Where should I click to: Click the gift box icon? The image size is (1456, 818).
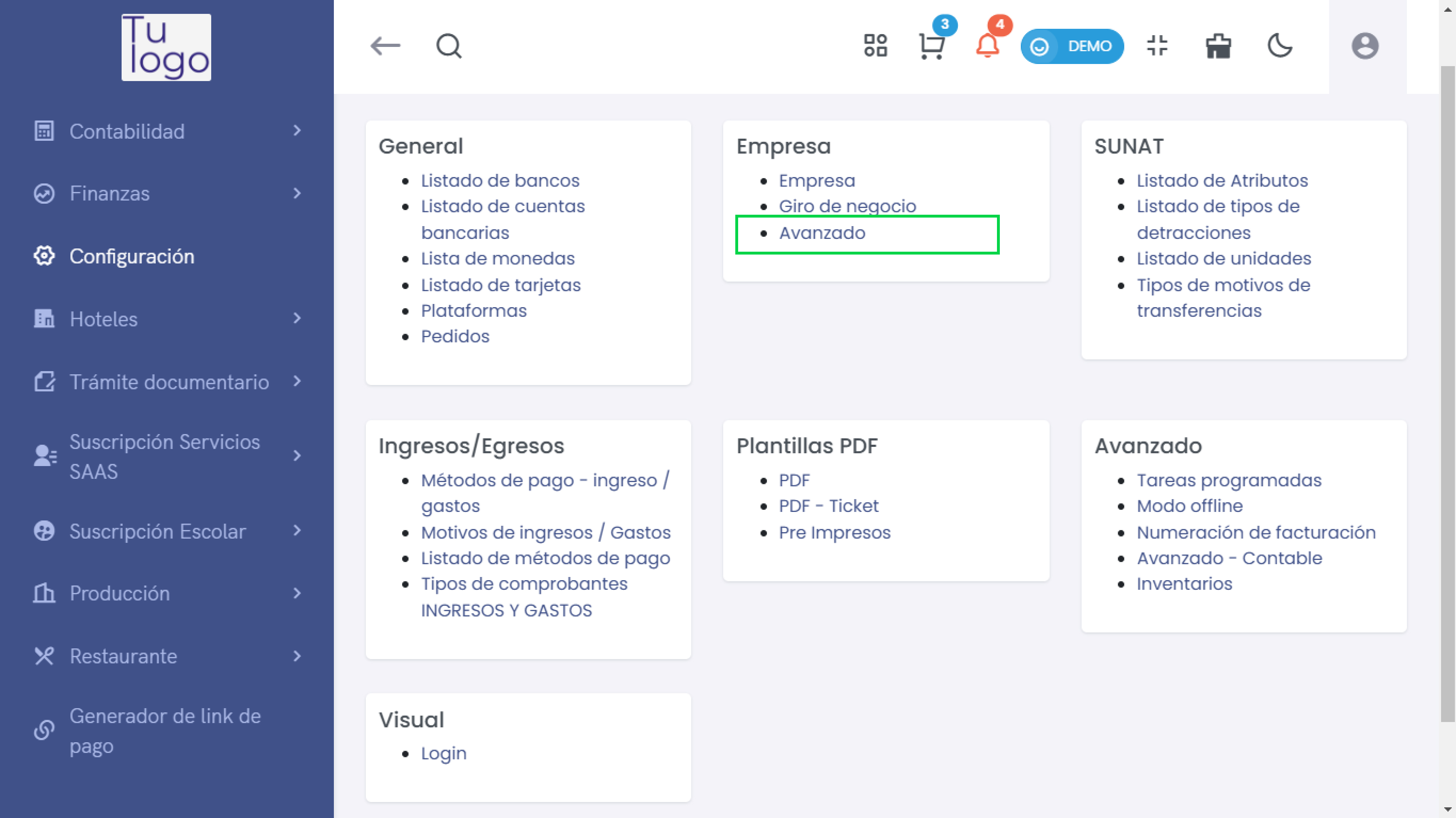(x=1218, y=46)
